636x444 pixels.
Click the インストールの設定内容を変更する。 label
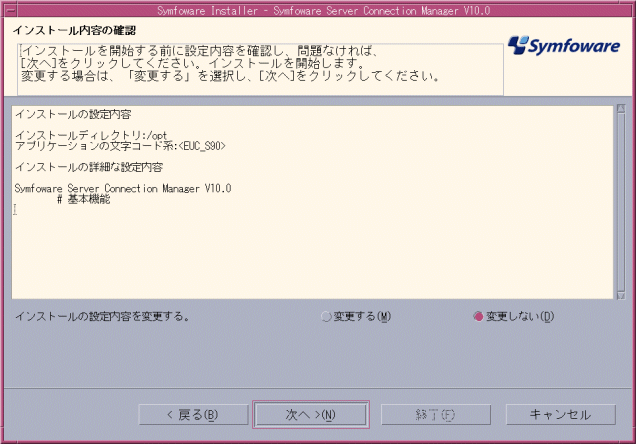pyautogui.click(x=102, y=316)
